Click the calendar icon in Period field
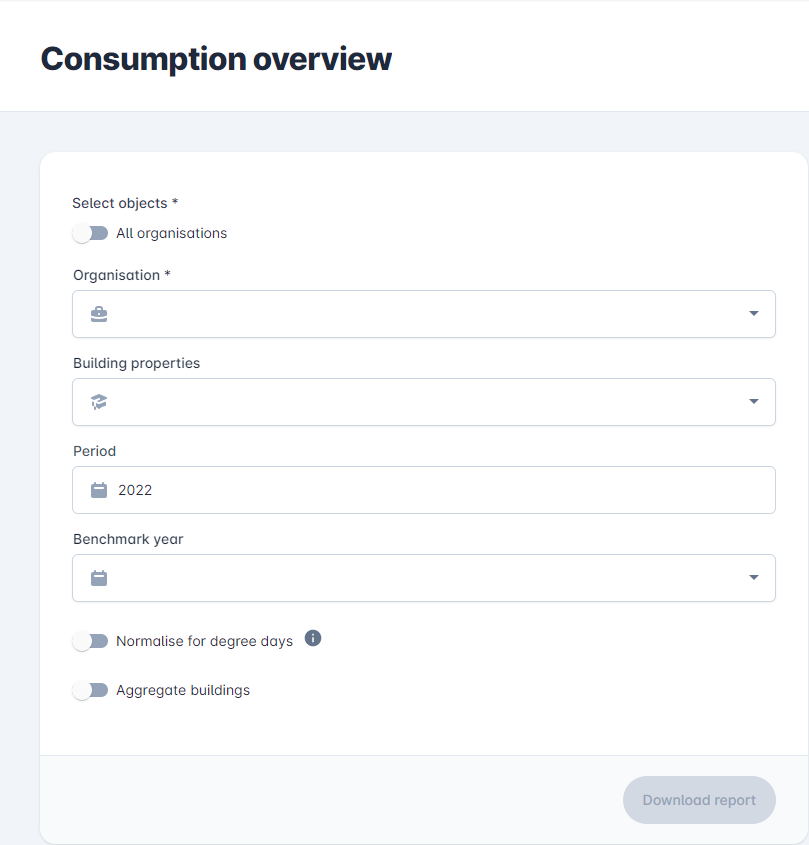Viewport: 809px width, 845px height. (x=99, y=490)
